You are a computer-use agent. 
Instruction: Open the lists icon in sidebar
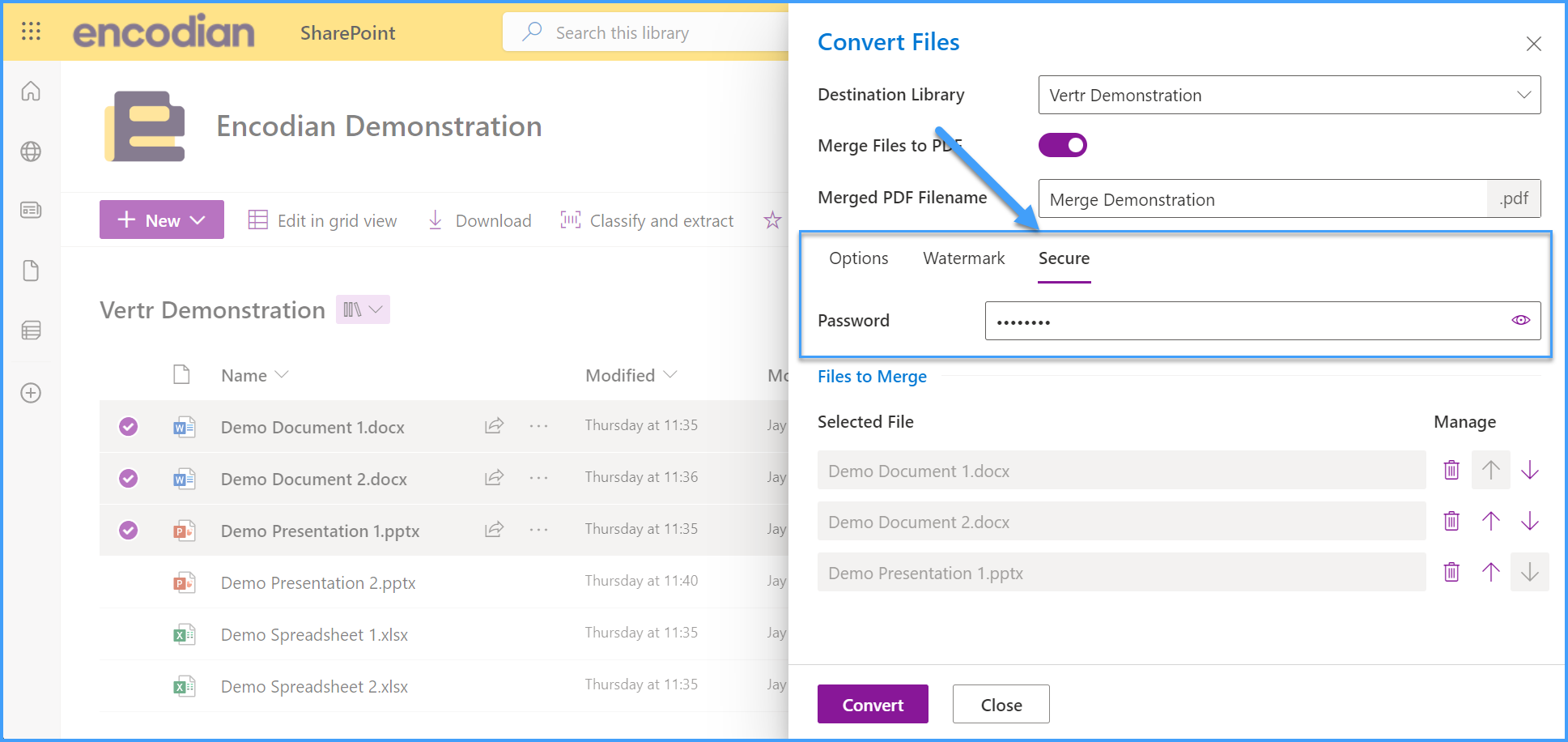click(x=31, y=330)
